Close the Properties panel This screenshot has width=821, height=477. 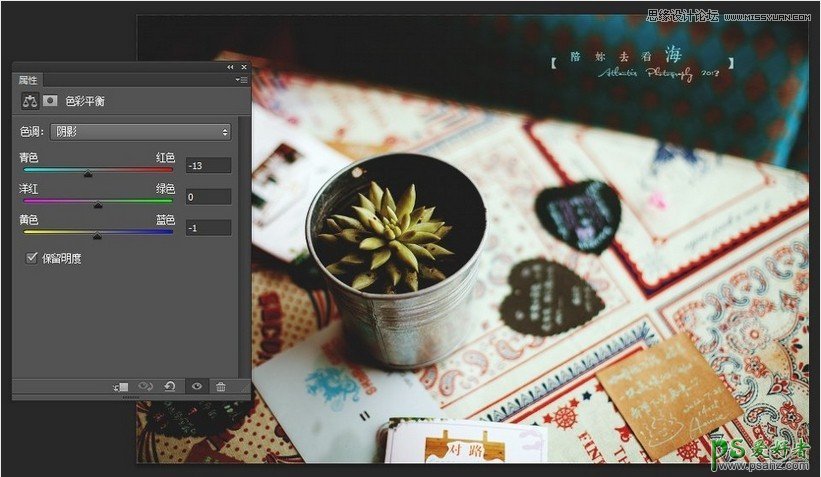(x=243, y=66)
